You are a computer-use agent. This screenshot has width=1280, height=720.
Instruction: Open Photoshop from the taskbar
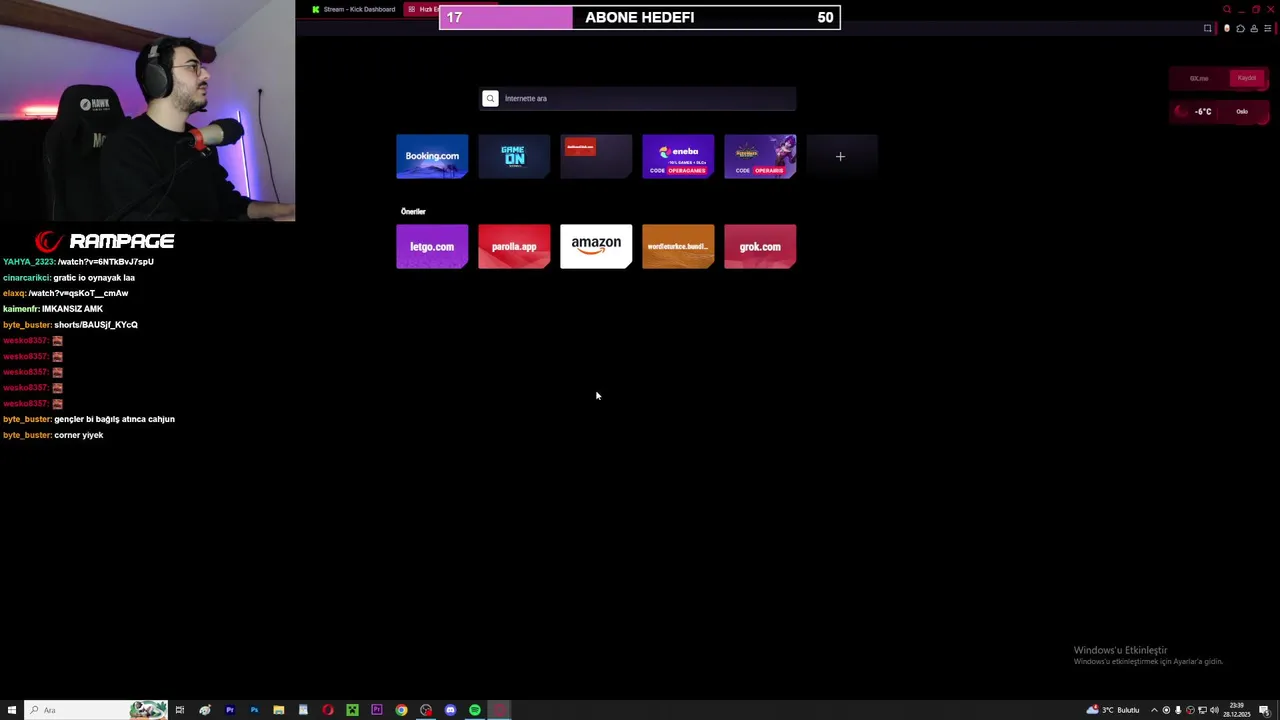(254, 710)
